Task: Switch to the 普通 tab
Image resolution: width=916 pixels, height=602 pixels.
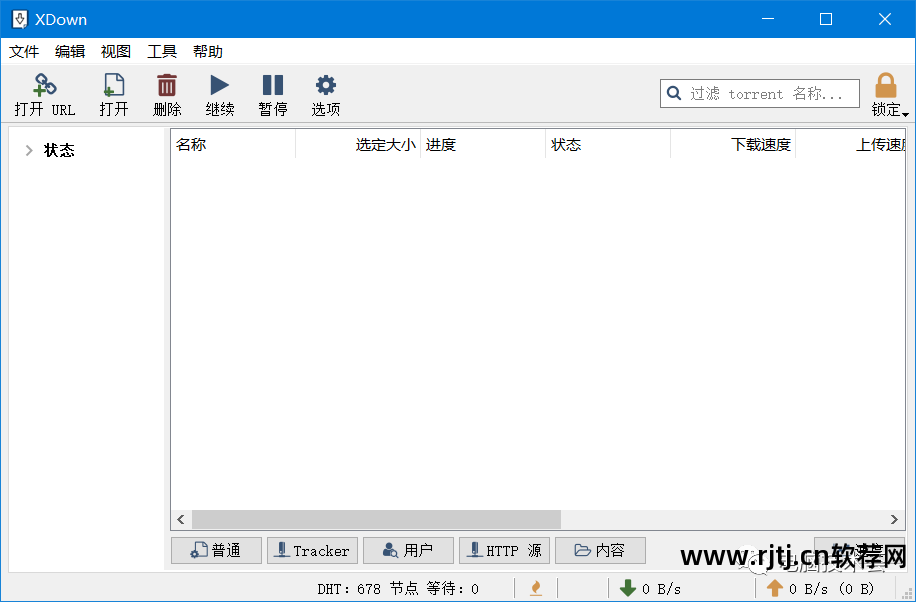Action: [x=216, y=551]
